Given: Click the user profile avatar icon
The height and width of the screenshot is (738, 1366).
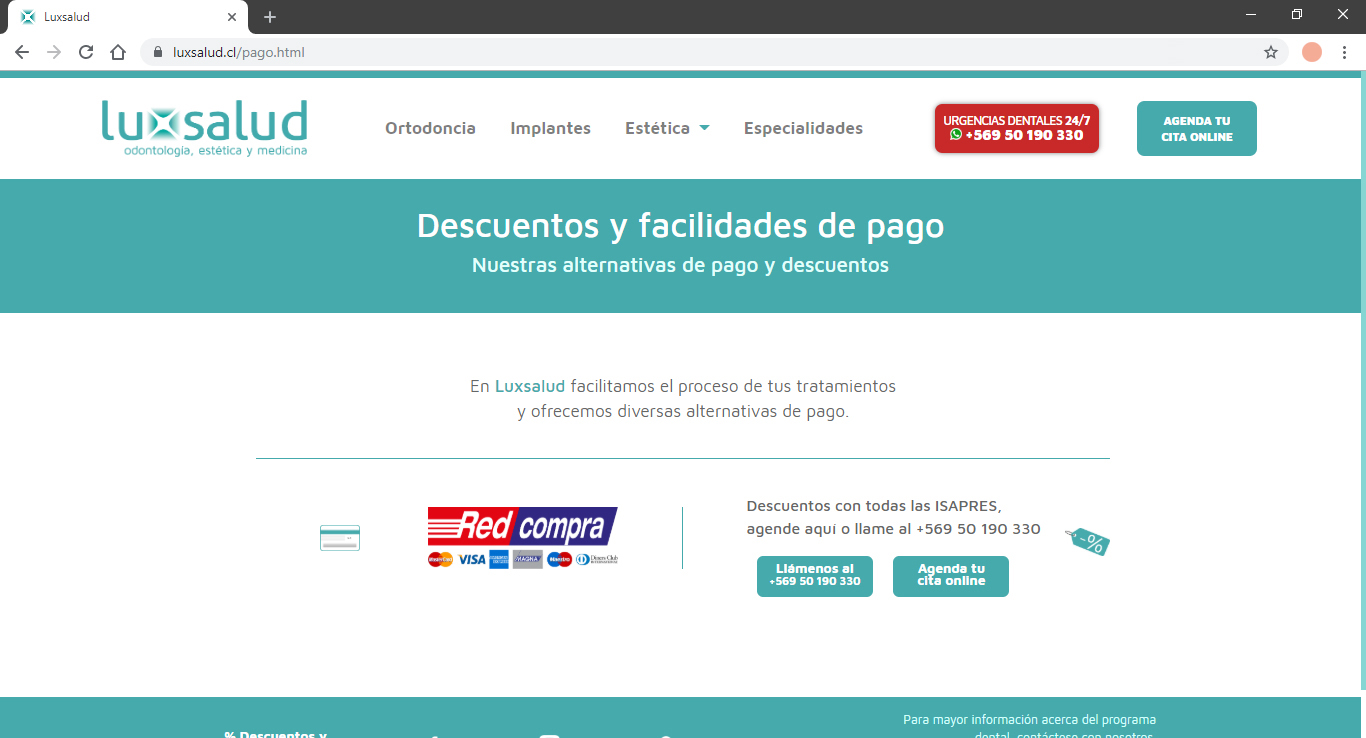Looking at the screenshot, I should 1312,52.
